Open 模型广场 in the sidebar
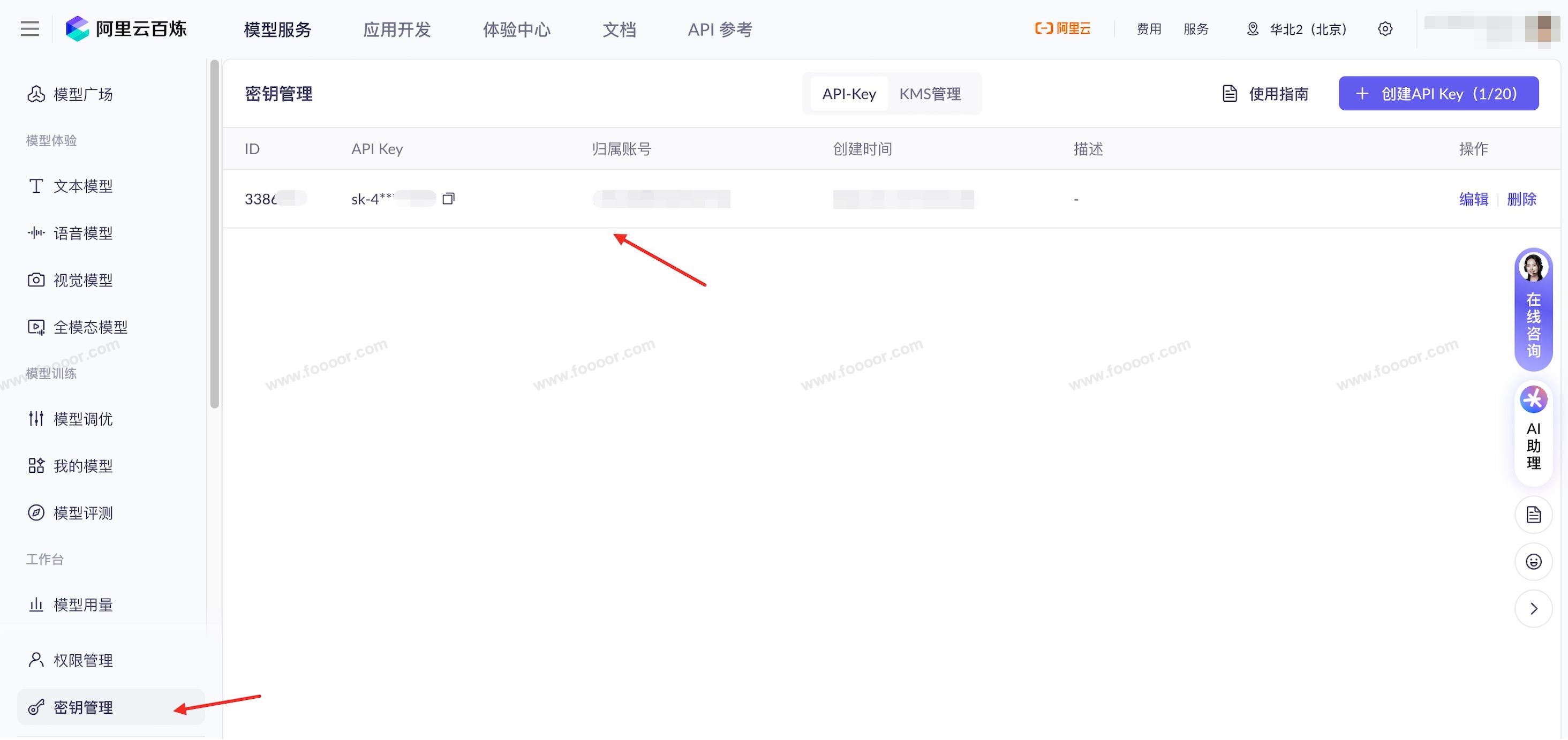Viewport: 1568px width, 740px height. 83,94
